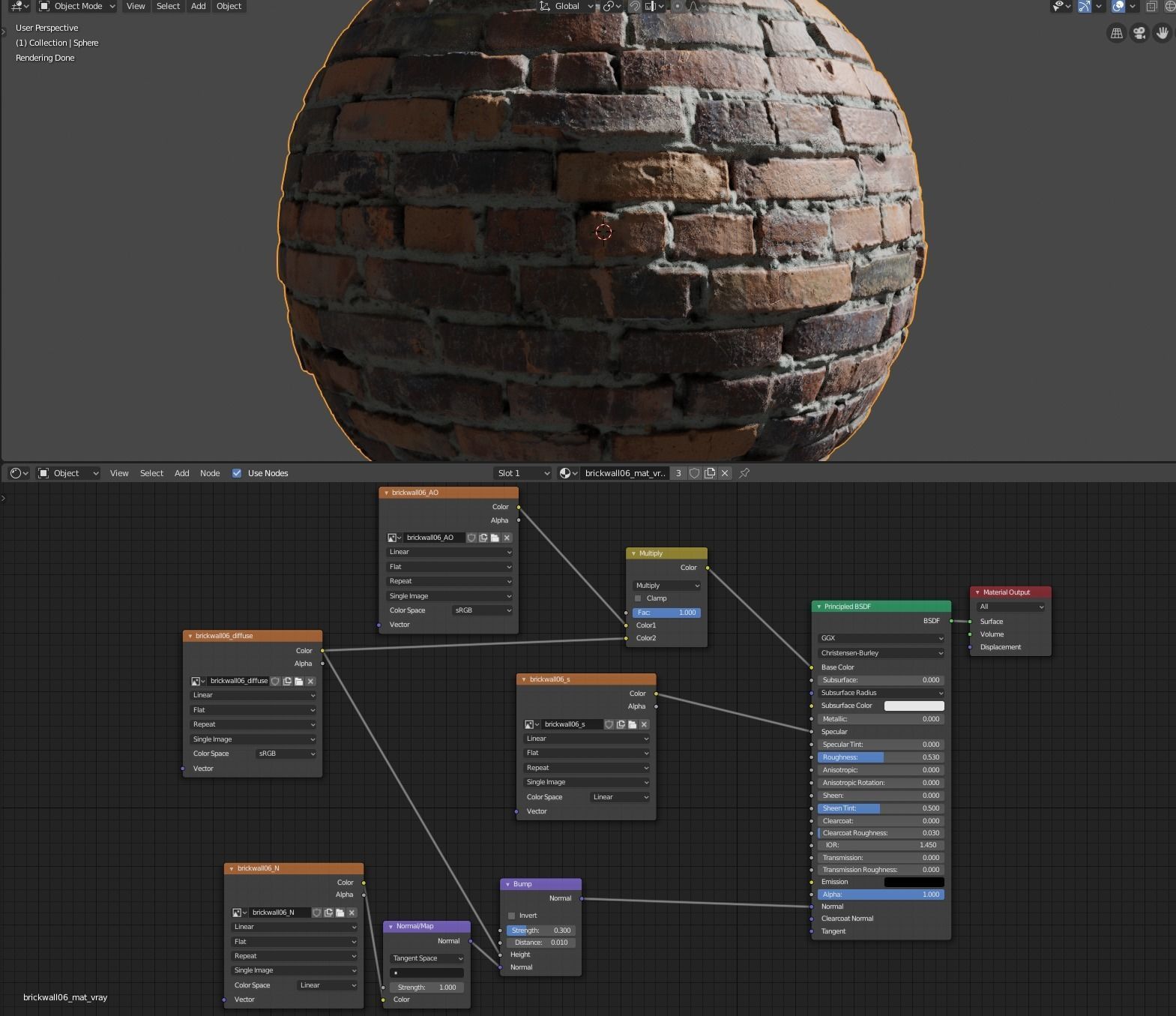Open the material browse sphere icon
This screenshot has width=1176, height=1016.
(x=568, y=473)
